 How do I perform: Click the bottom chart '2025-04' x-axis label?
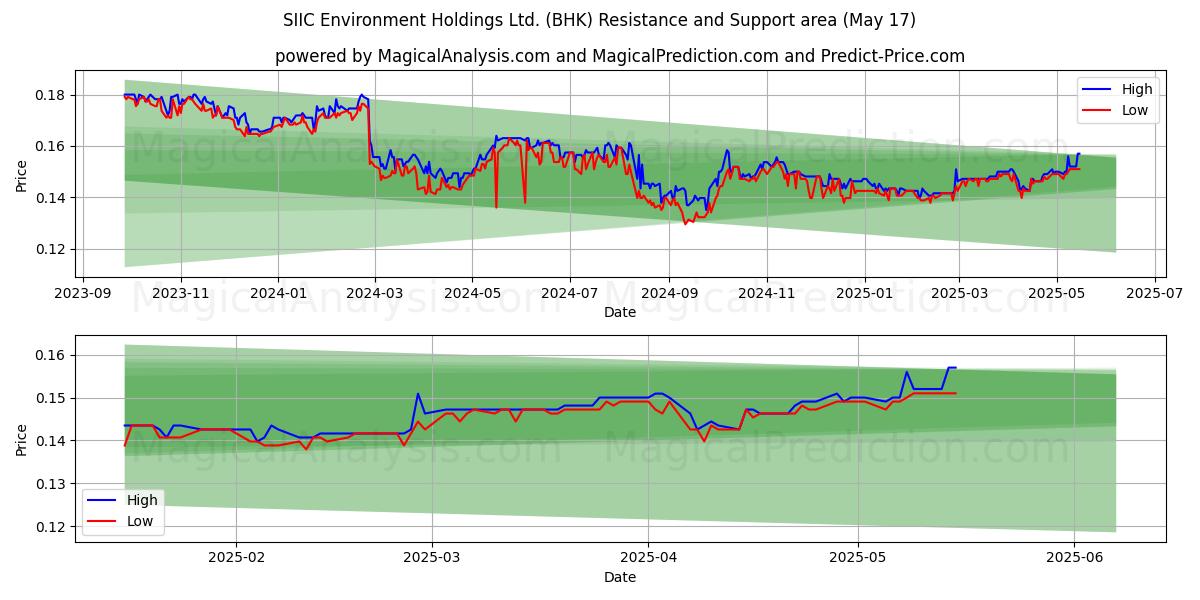[x=648, y=559]
